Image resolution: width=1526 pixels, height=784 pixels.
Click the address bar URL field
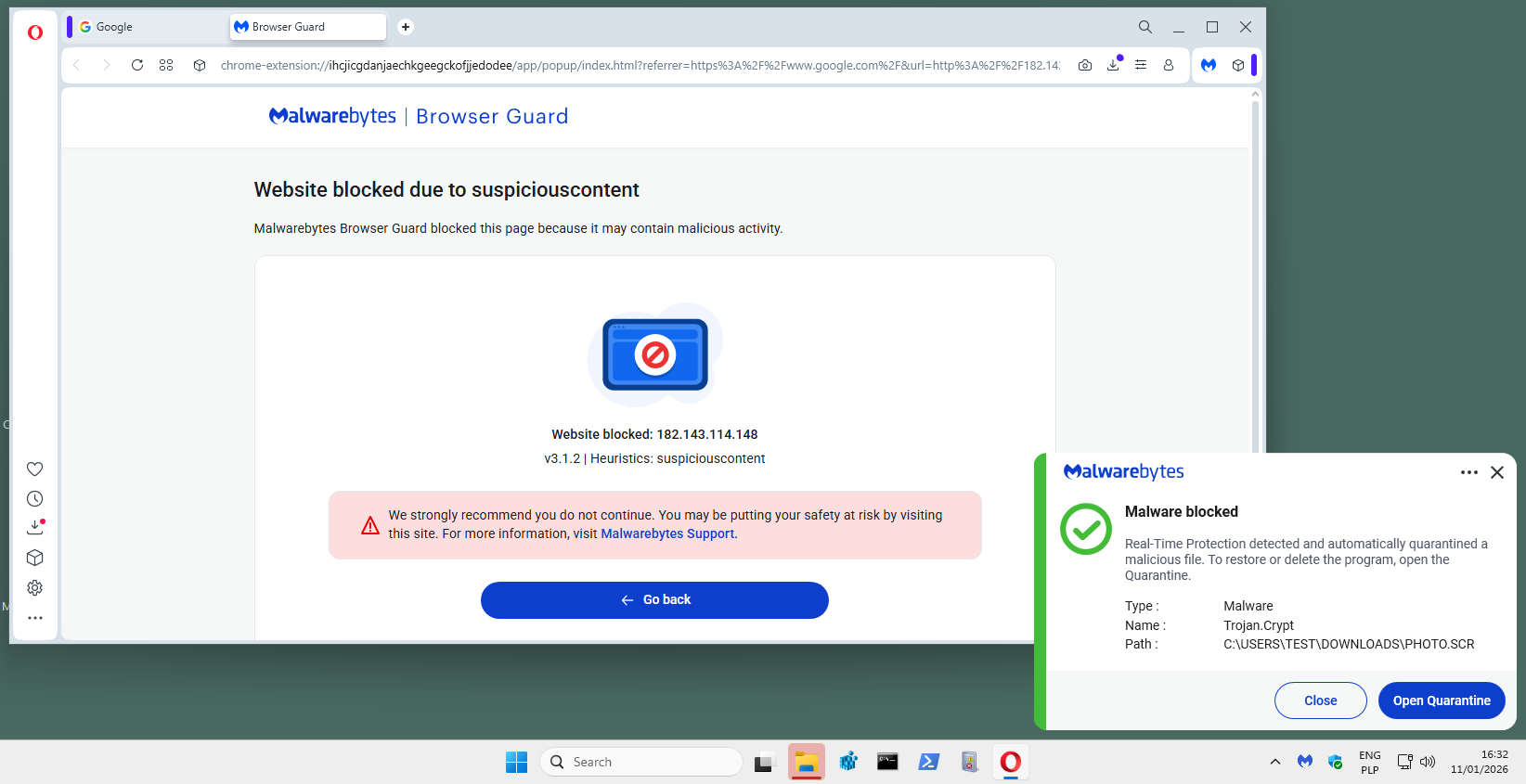coord(640,65)
